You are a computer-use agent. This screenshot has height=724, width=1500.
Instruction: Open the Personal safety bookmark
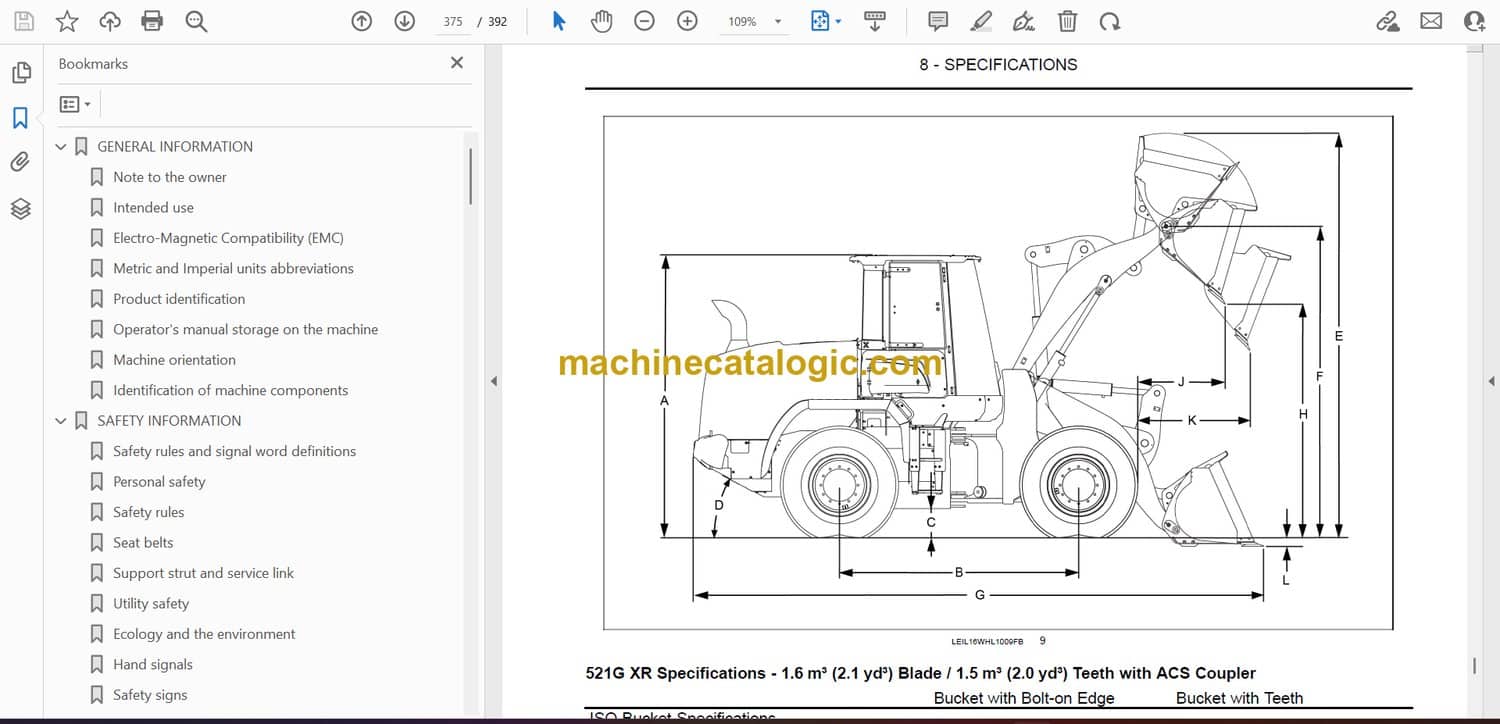(159, 482)
